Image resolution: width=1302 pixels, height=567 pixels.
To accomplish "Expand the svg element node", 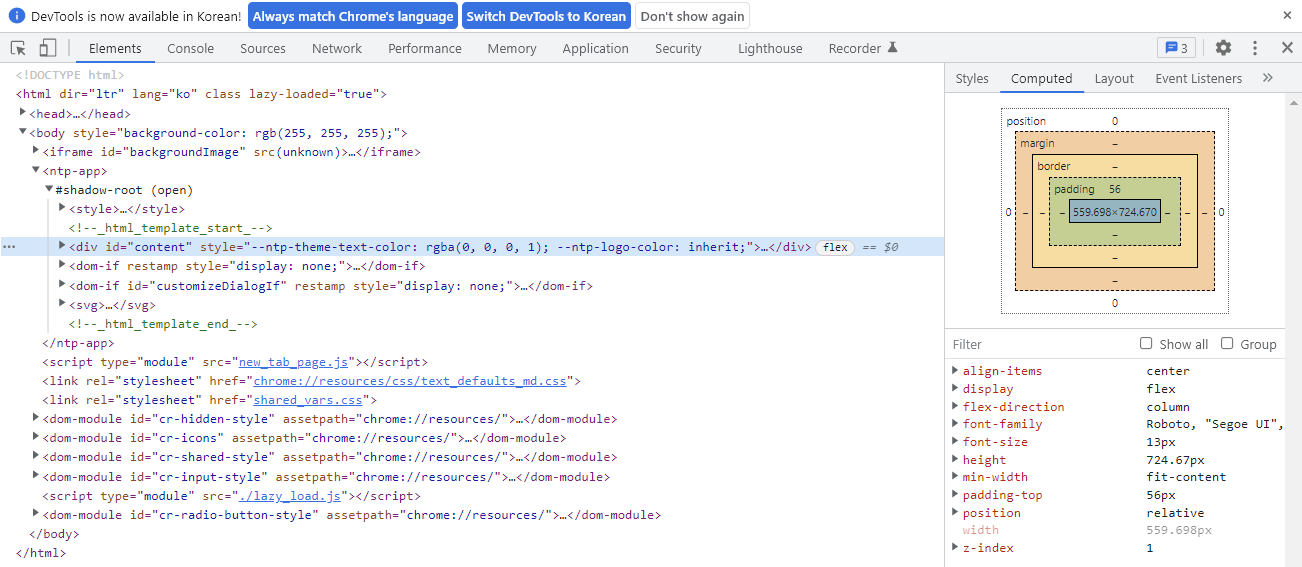I will [x=62, y=304].
